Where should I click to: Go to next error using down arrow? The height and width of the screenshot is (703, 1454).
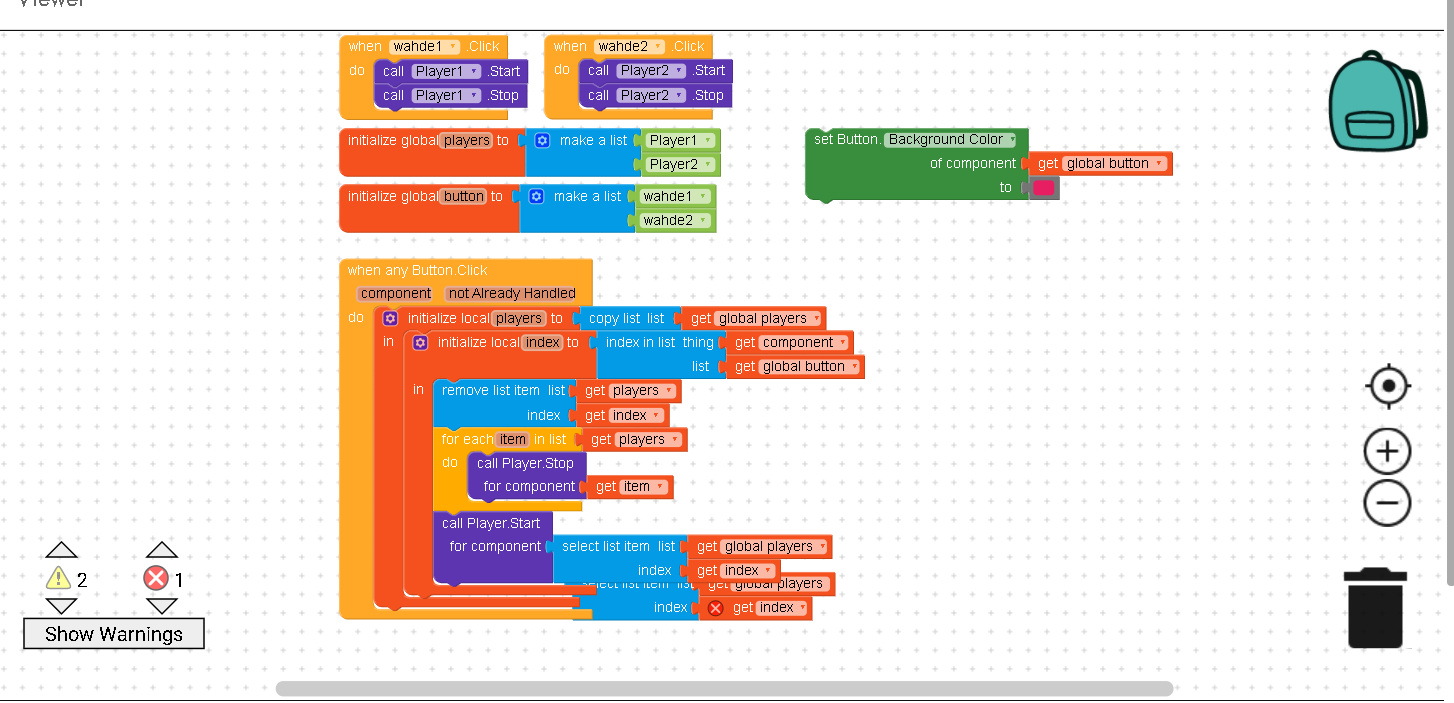(161, 606)
